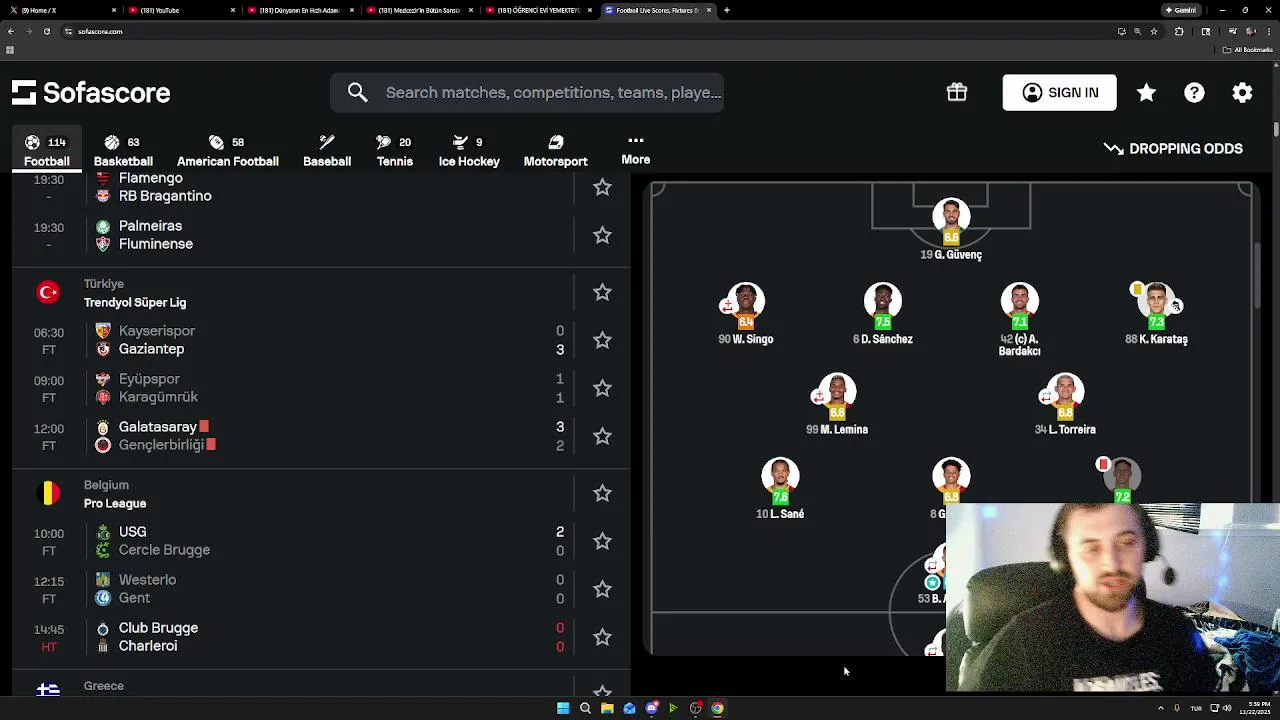The image size is (1280, 720).
Task: Click the Gemini button in Chrome
Action: (x=1181, y=10)
